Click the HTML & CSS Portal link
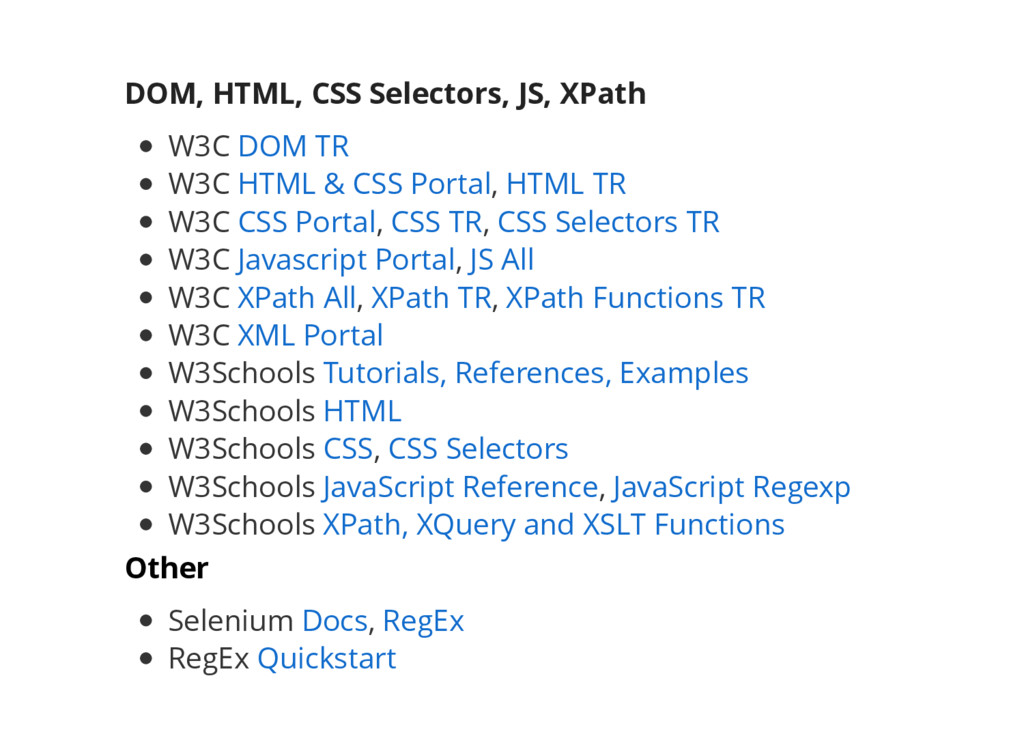 (x=364, y=183)
